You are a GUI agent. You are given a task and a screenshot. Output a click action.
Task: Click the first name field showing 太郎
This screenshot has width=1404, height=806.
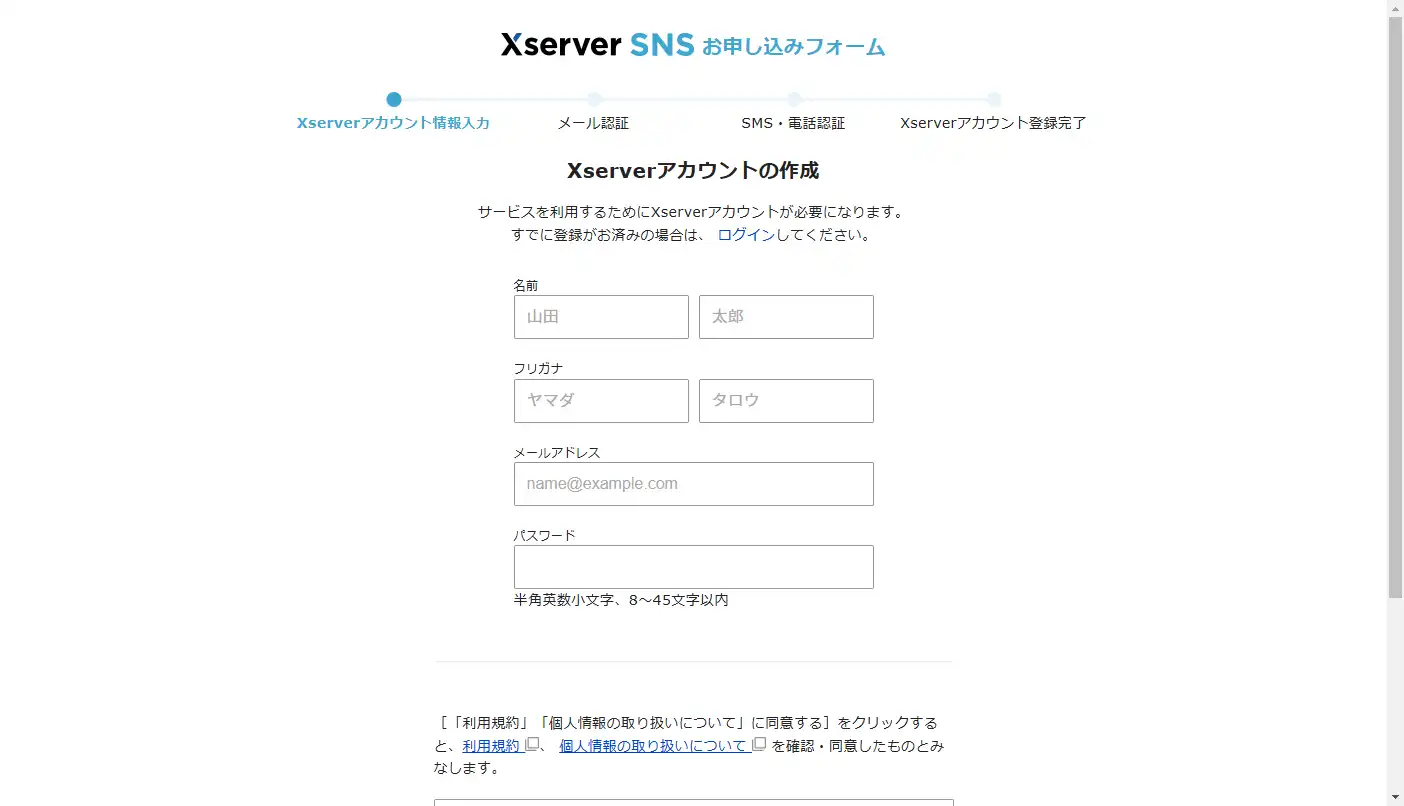pos(786,317)
